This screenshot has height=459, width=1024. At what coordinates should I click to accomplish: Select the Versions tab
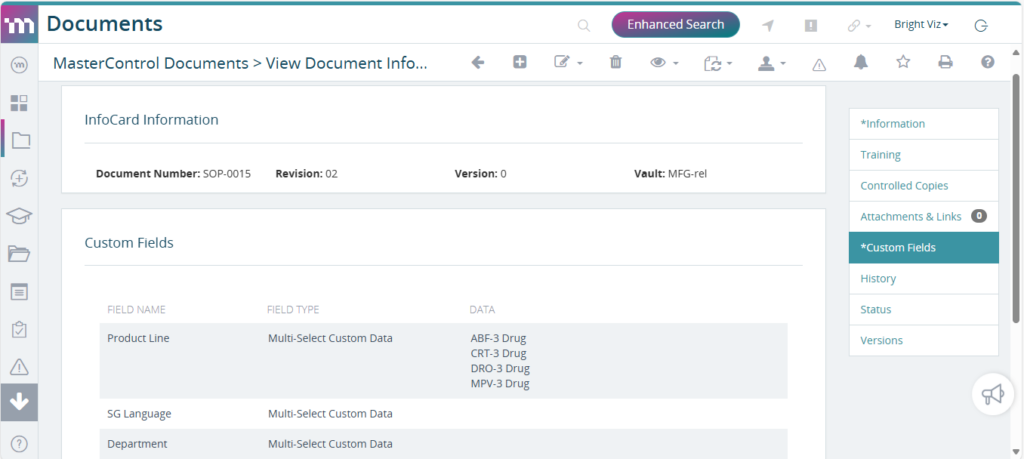[923, 340]
